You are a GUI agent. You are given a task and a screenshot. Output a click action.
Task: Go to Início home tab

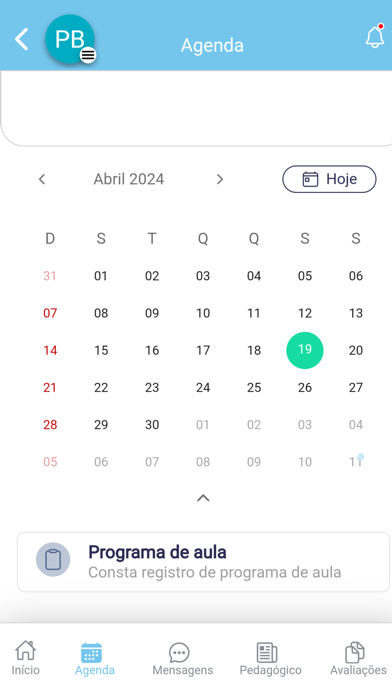(x=25, y=658)
